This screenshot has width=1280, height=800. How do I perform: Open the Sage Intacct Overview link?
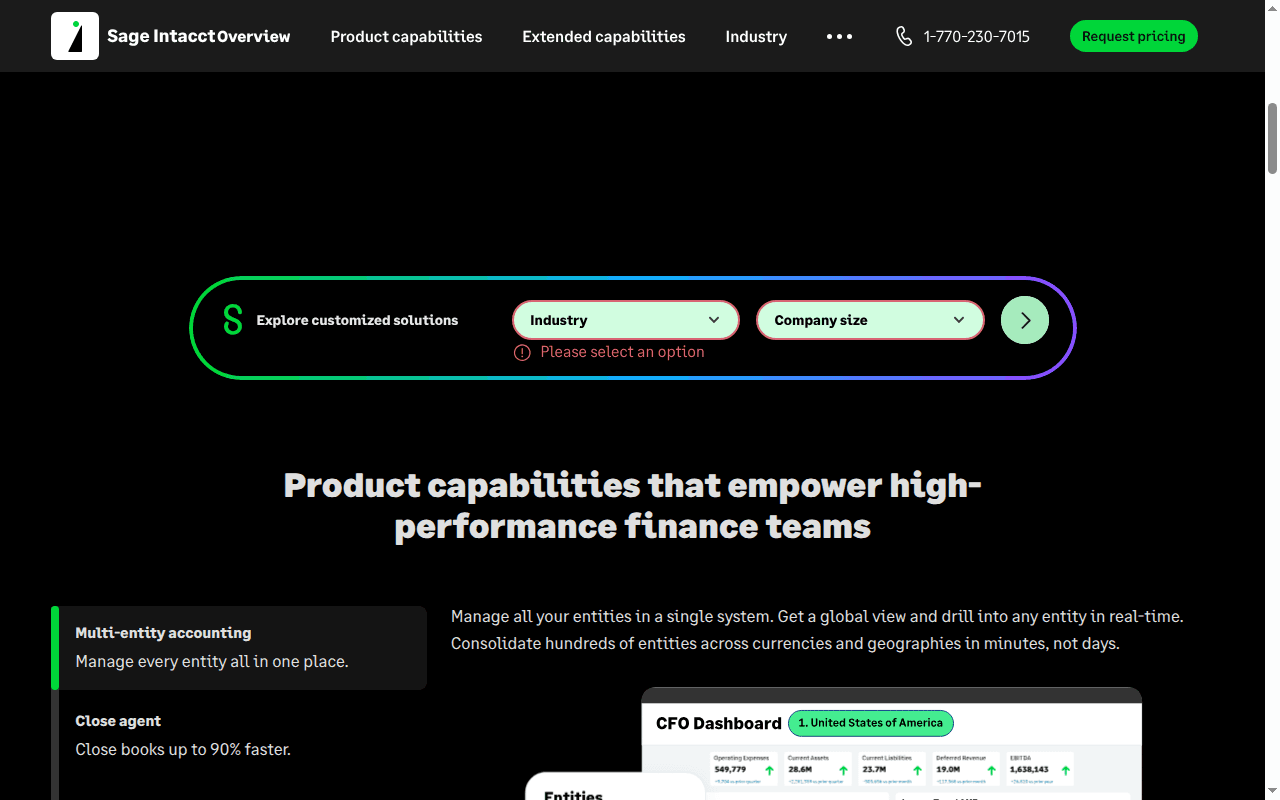click(x=253, y=37)
